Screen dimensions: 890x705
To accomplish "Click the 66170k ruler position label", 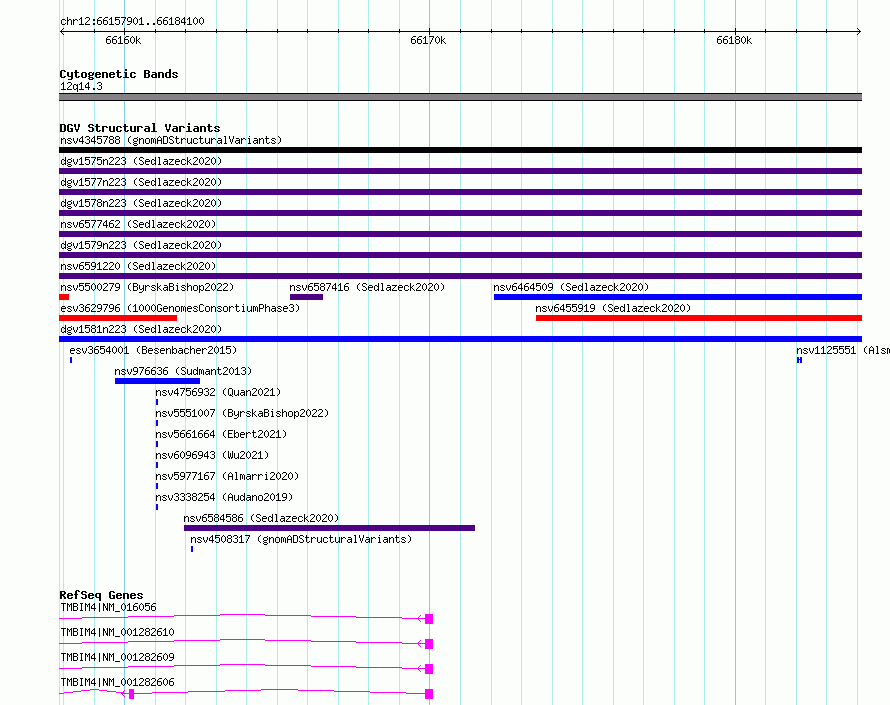I will click(428, 40).
